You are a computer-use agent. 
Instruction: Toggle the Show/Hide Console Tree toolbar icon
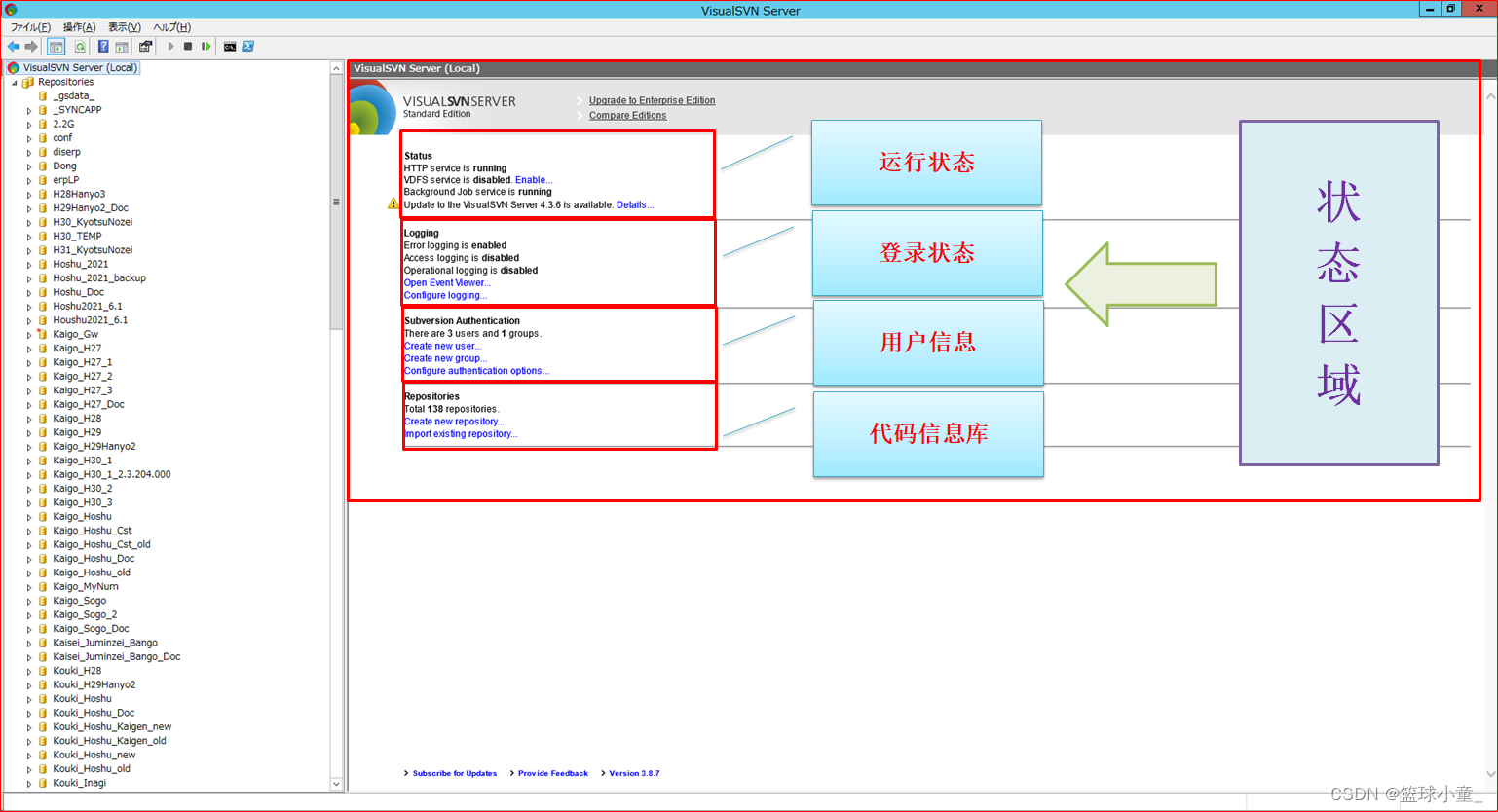[x=56, y=47]
